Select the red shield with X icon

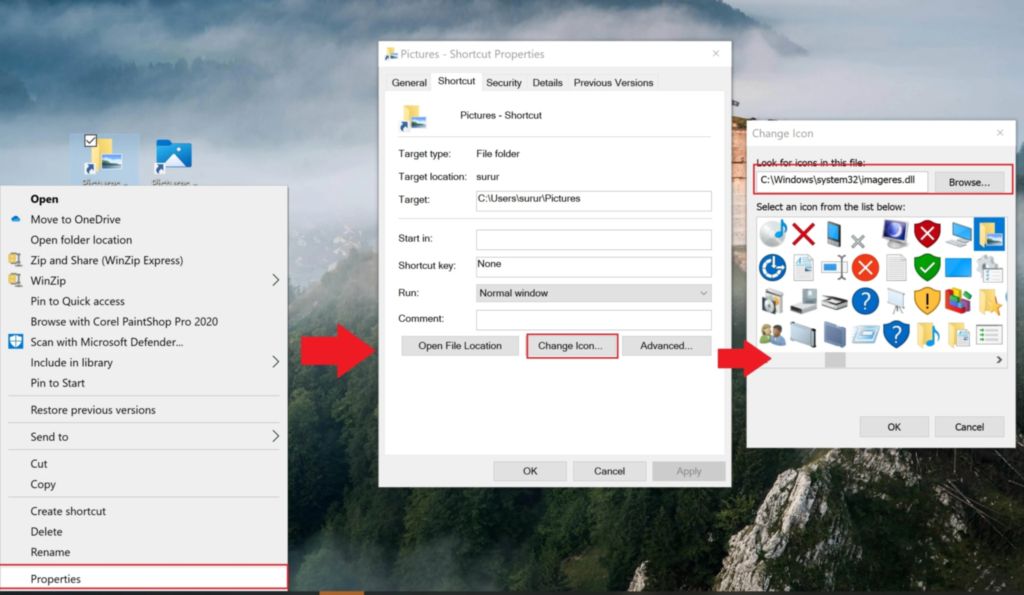pos(927,233)
